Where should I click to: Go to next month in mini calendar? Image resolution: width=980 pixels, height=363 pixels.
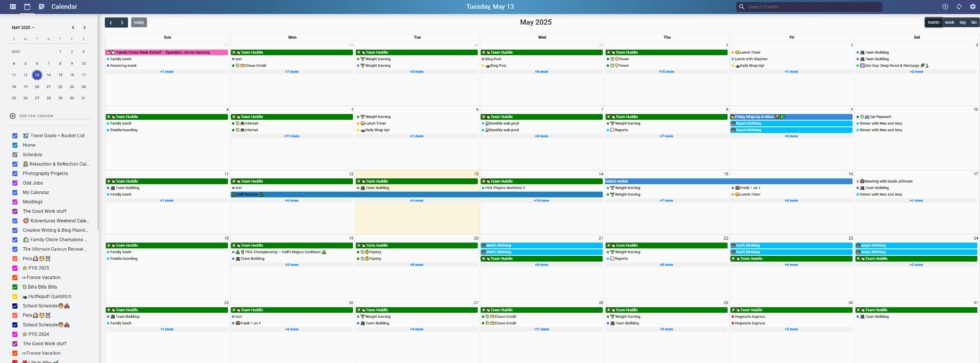tap(84, 27)
